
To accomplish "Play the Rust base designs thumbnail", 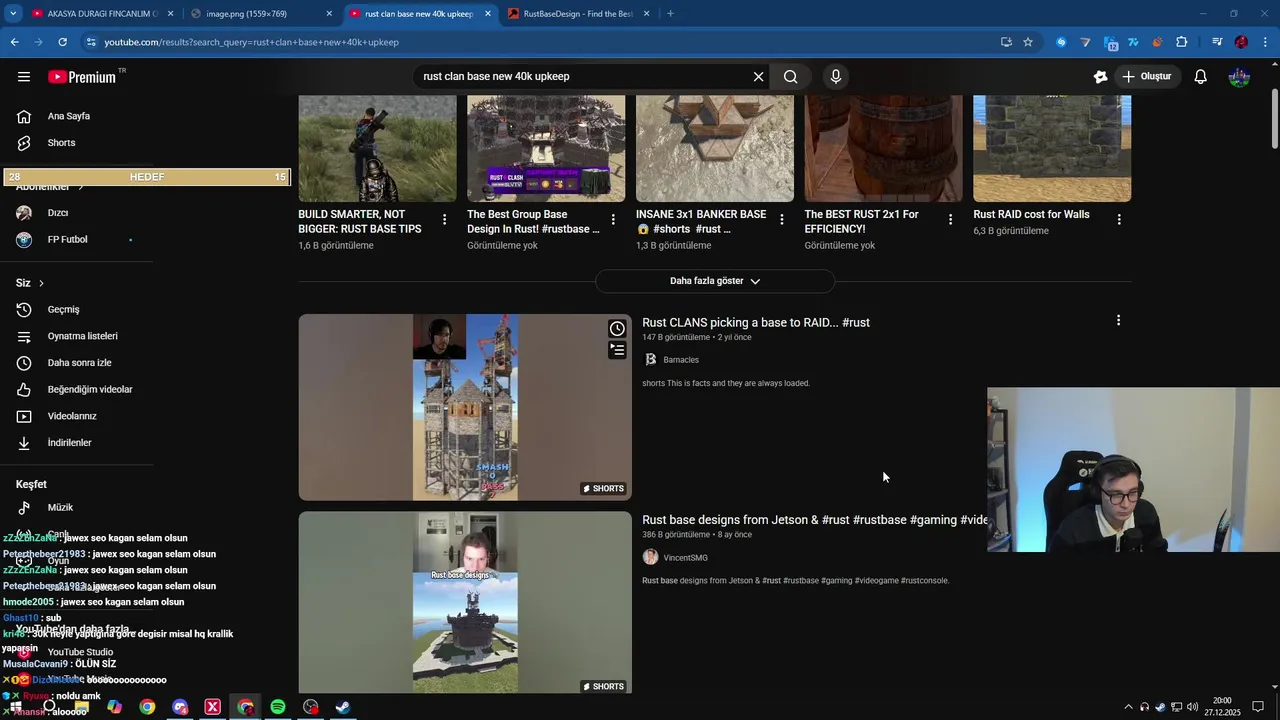I will (465, 602).
